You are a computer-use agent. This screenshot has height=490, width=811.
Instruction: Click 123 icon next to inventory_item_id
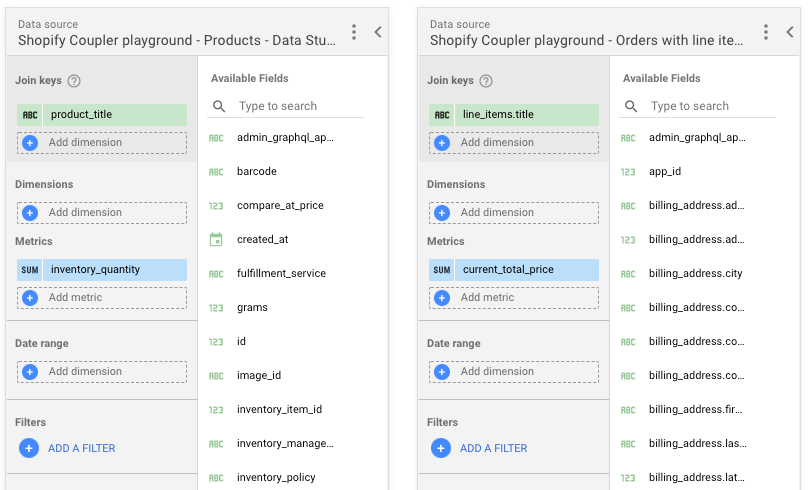tap(216, 410)
